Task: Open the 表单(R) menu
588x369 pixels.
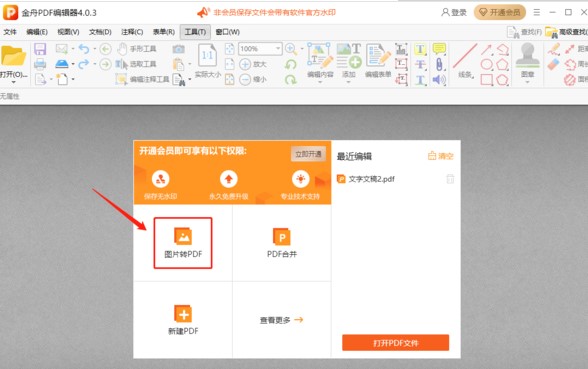Action: 164,32
